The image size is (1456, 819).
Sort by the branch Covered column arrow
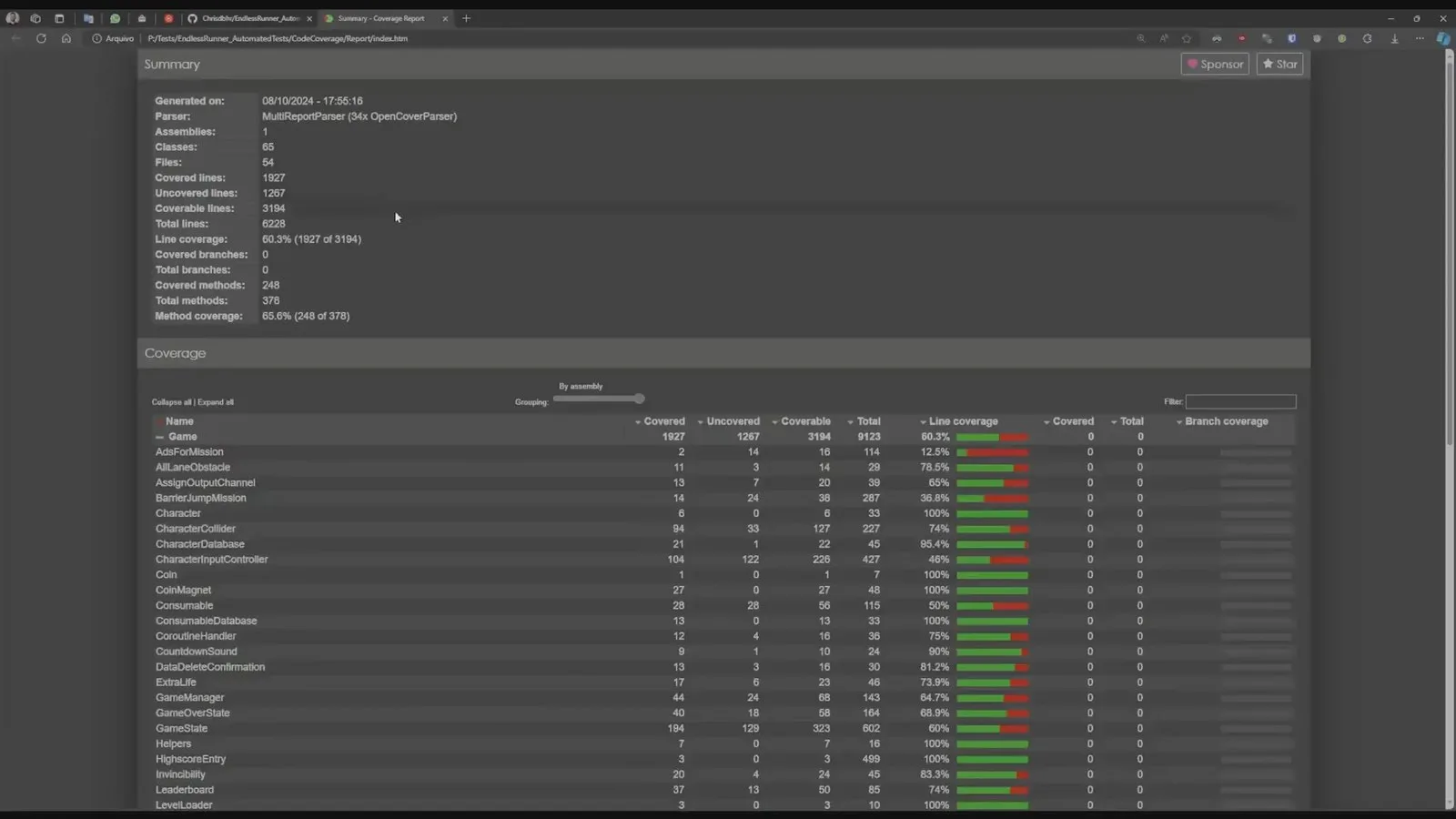tap(1046, 422)
